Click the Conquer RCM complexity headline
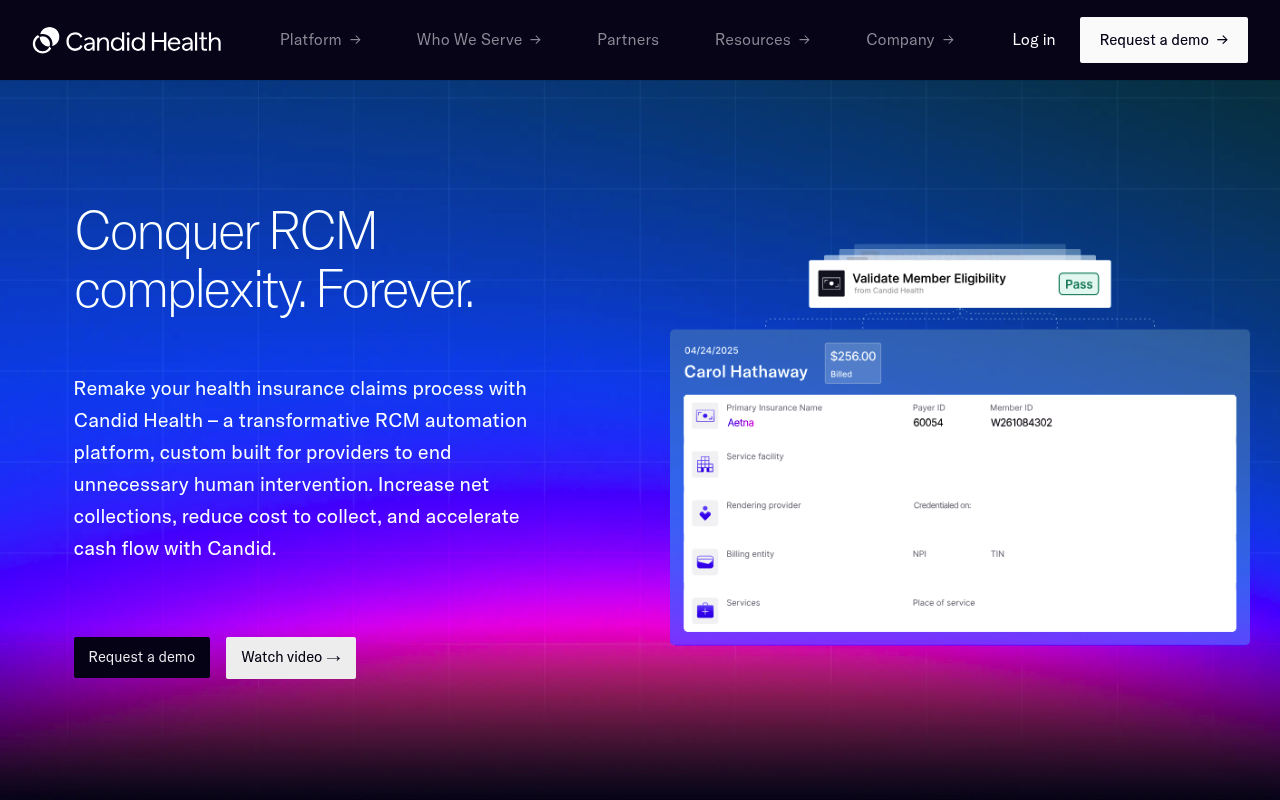 [x=274, y=260]
